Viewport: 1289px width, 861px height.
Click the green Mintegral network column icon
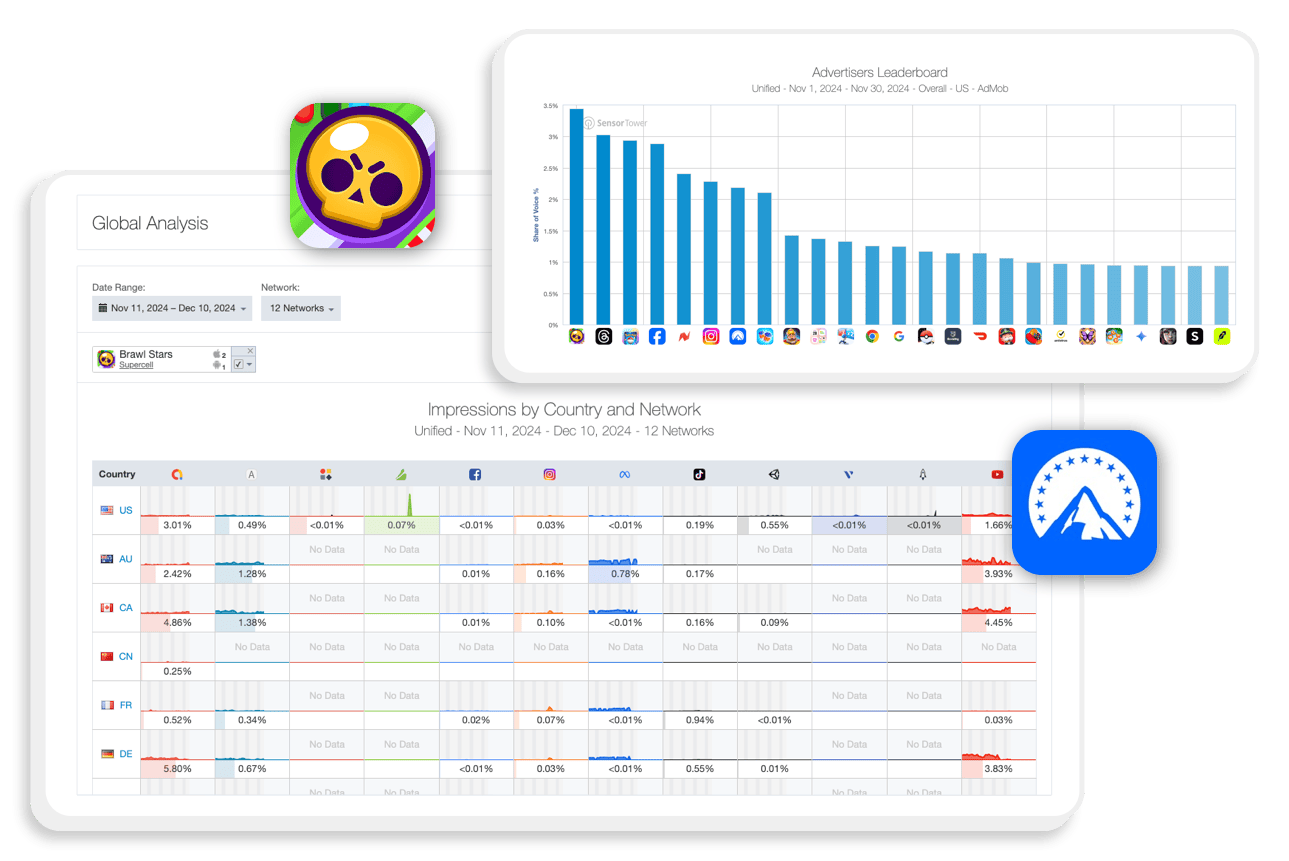pyautogui.click(x=401, y=474)
